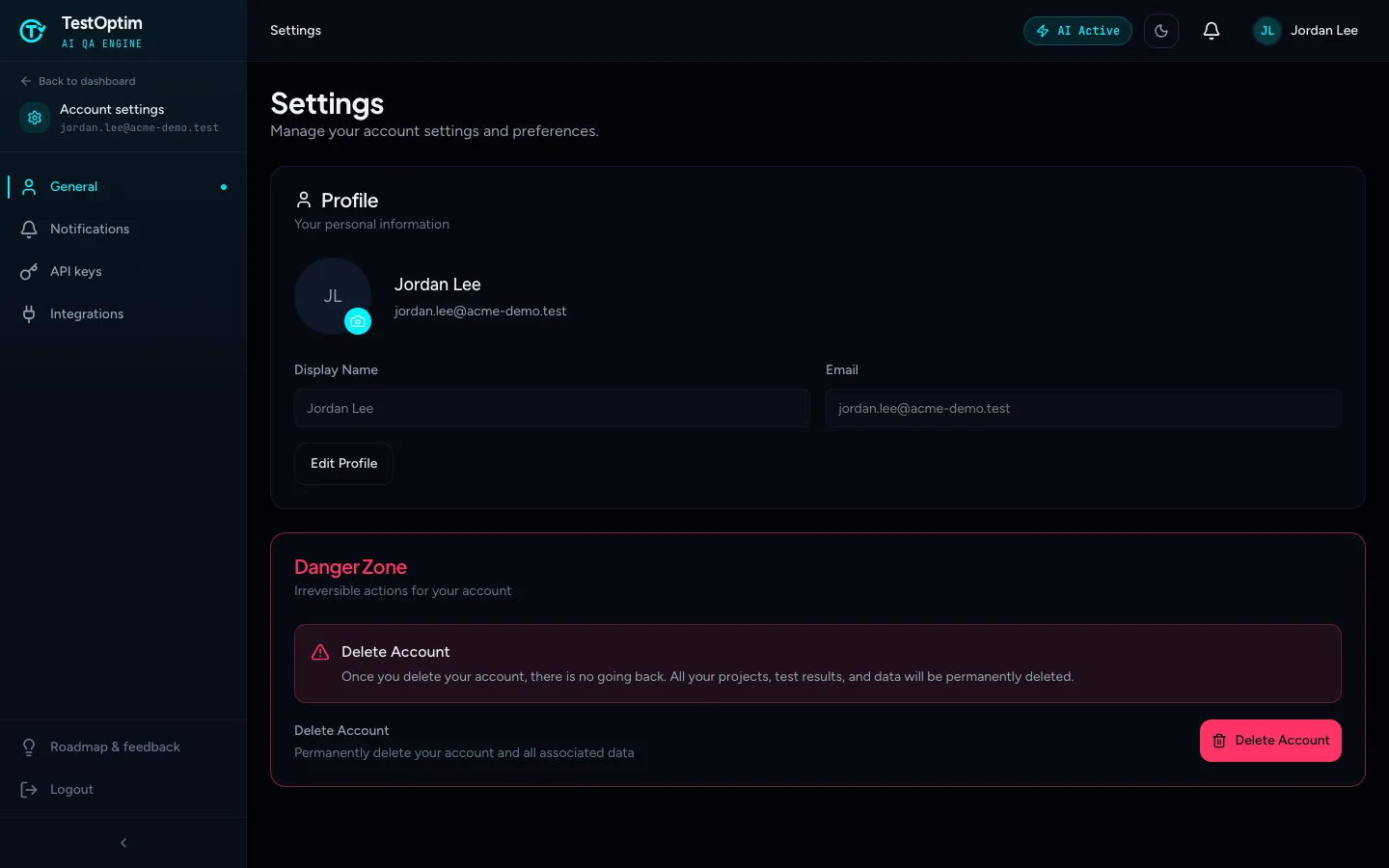This screenshot has height=868, width=1389.
Task: Click the Email input field
Action: tap(1083, 408)
